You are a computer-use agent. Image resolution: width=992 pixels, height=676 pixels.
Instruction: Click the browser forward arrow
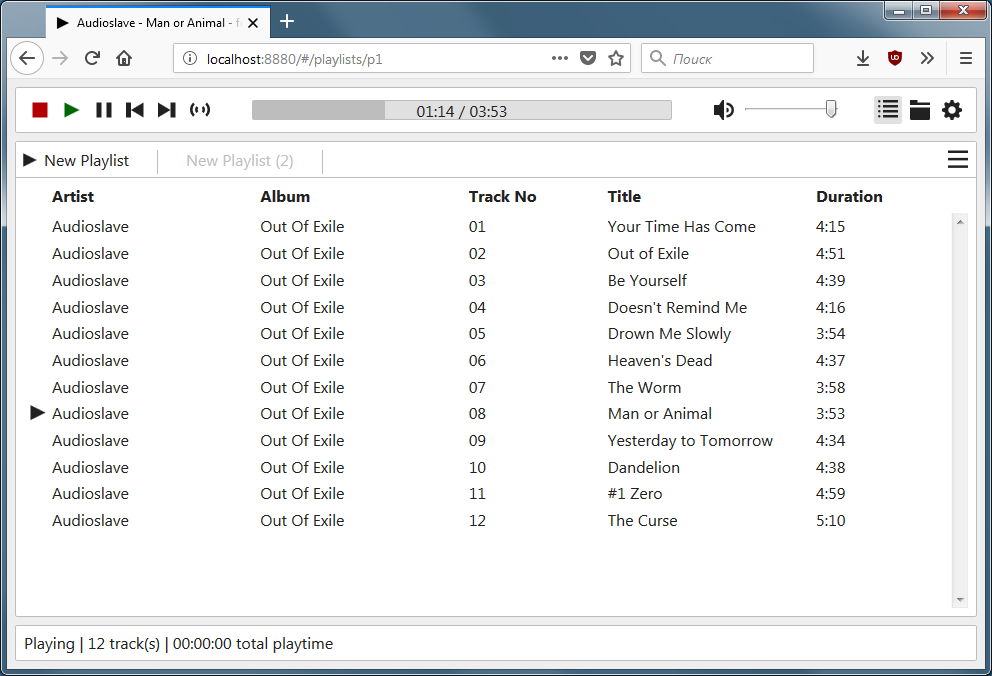pyautogui.click(x=60, y=58)
